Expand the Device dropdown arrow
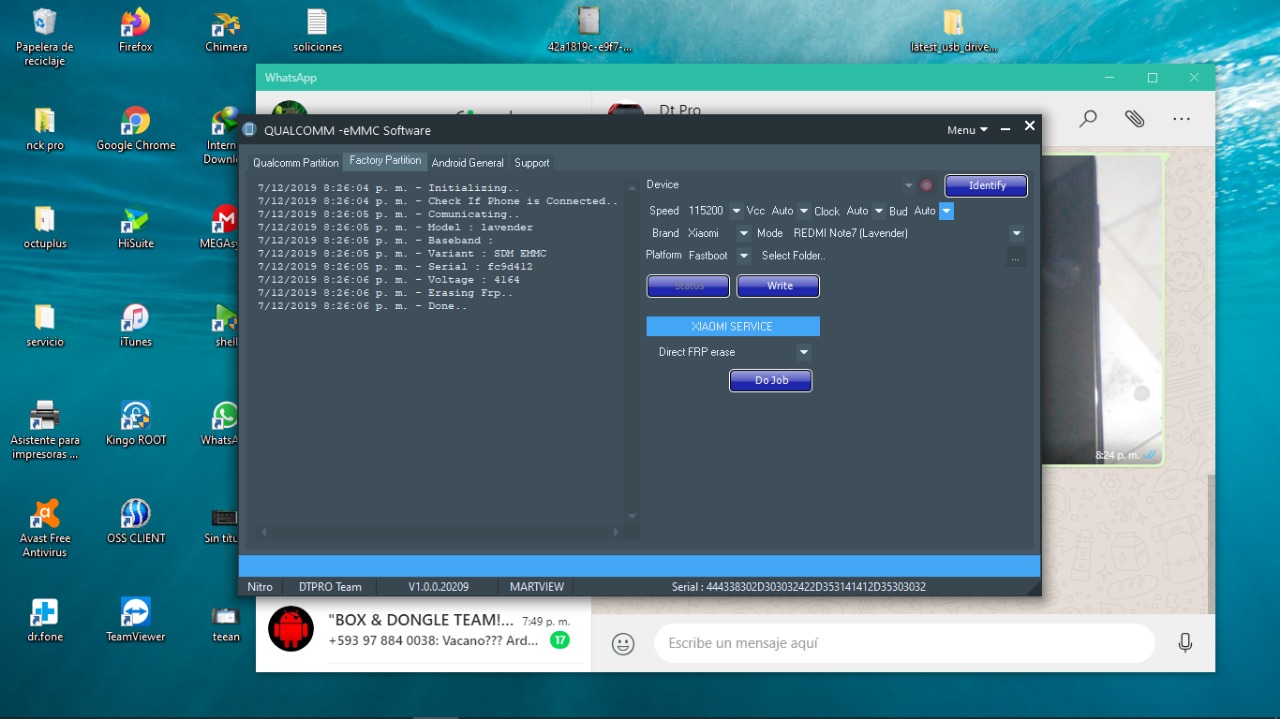Image resolution: width=1280 pixels, height=719 pixels. 908,185
